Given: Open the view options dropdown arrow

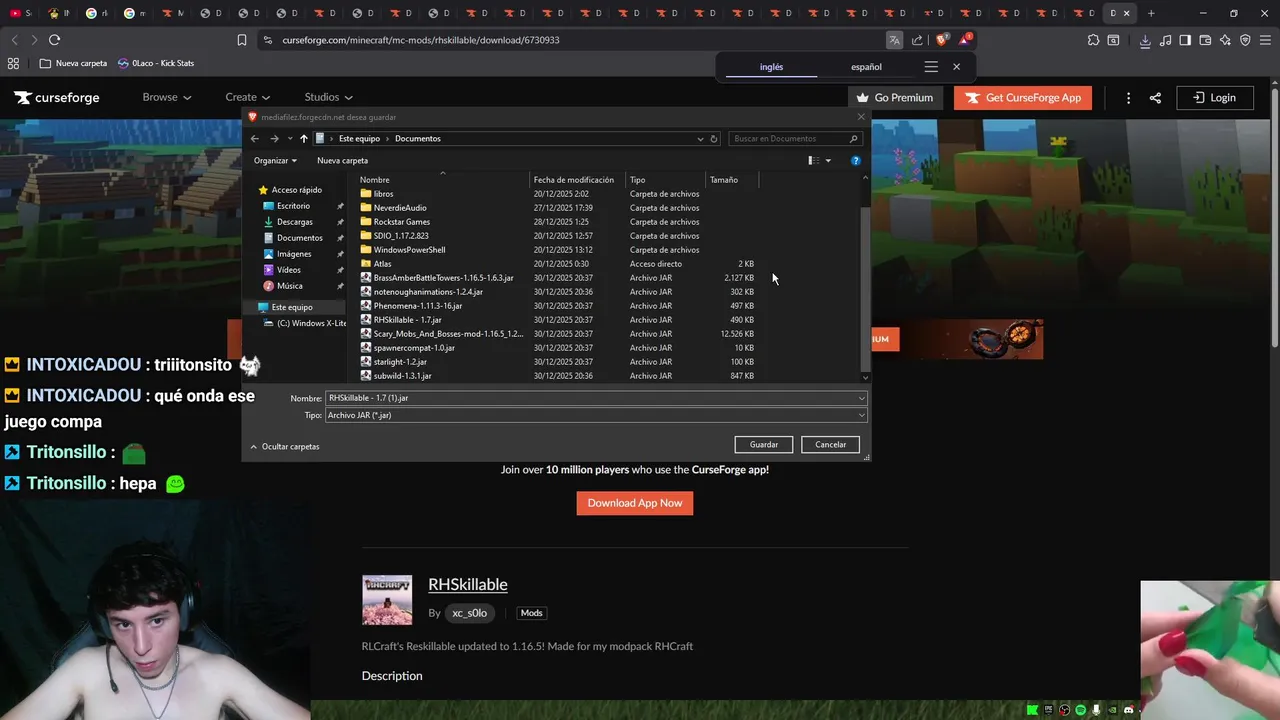Looking at the screenshot, I should point(828,160).
